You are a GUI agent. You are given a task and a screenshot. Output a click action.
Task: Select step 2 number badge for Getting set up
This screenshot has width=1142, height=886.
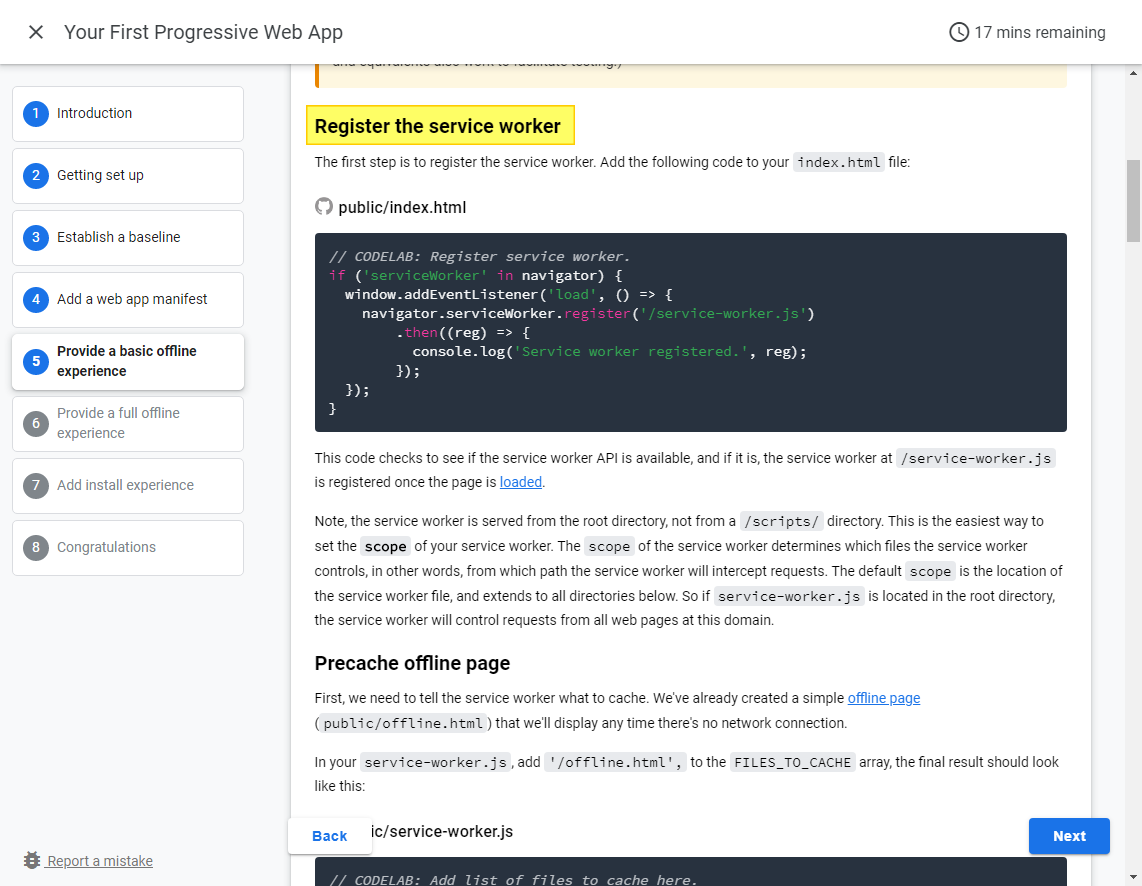[36, 175]
